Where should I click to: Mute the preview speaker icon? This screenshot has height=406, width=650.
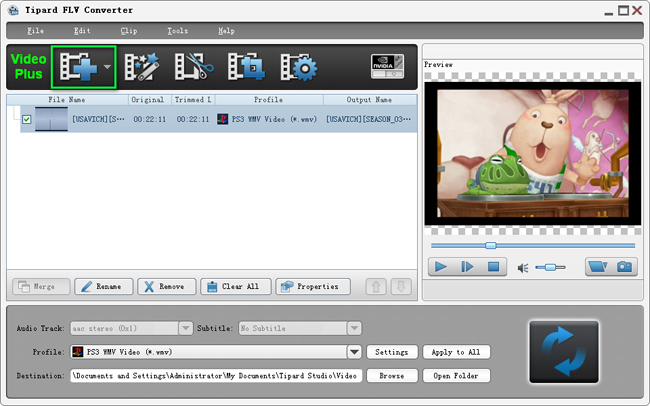[x=523, y=268]
